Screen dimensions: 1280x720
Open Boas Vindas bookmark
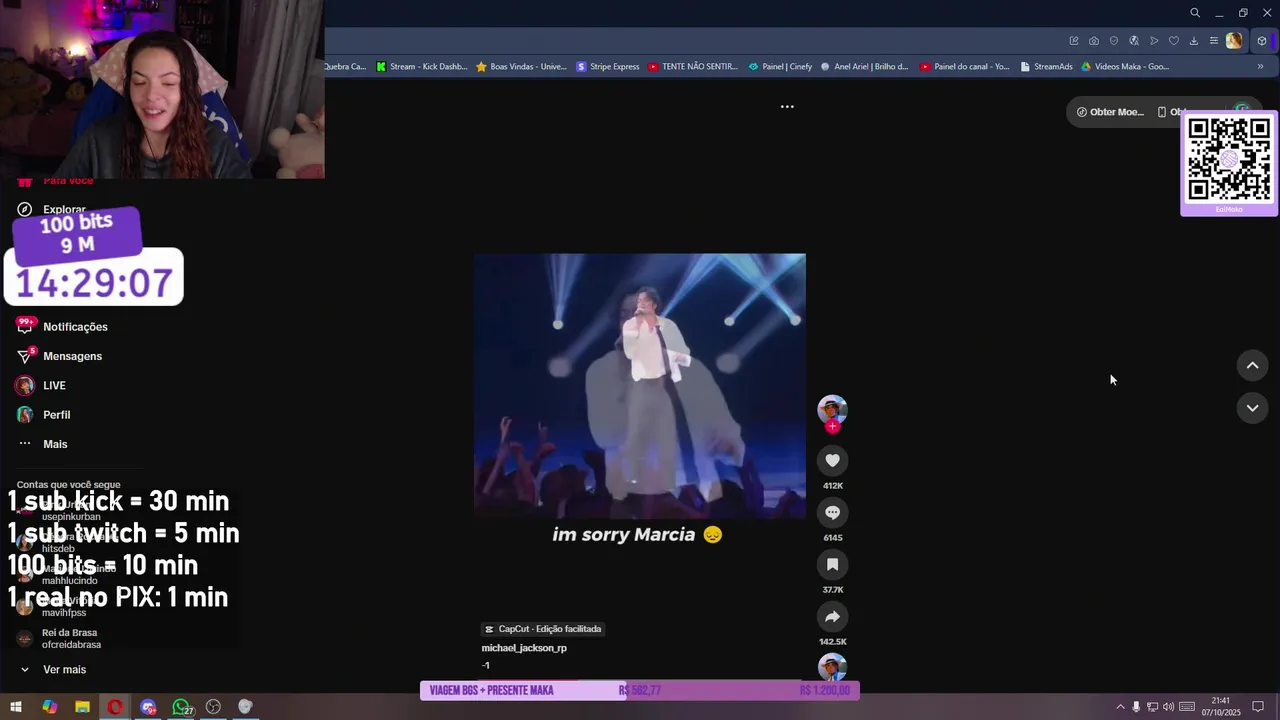coord(521,67)
